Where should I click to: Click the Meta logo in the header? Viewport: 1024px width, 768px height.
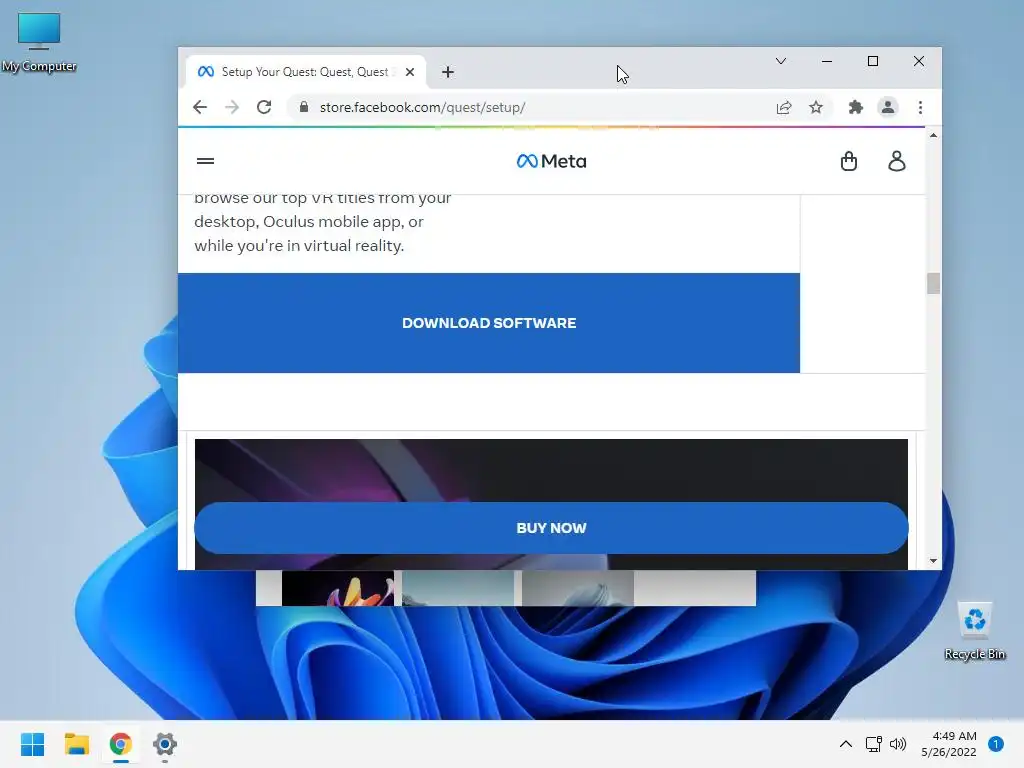coord(551,161)
